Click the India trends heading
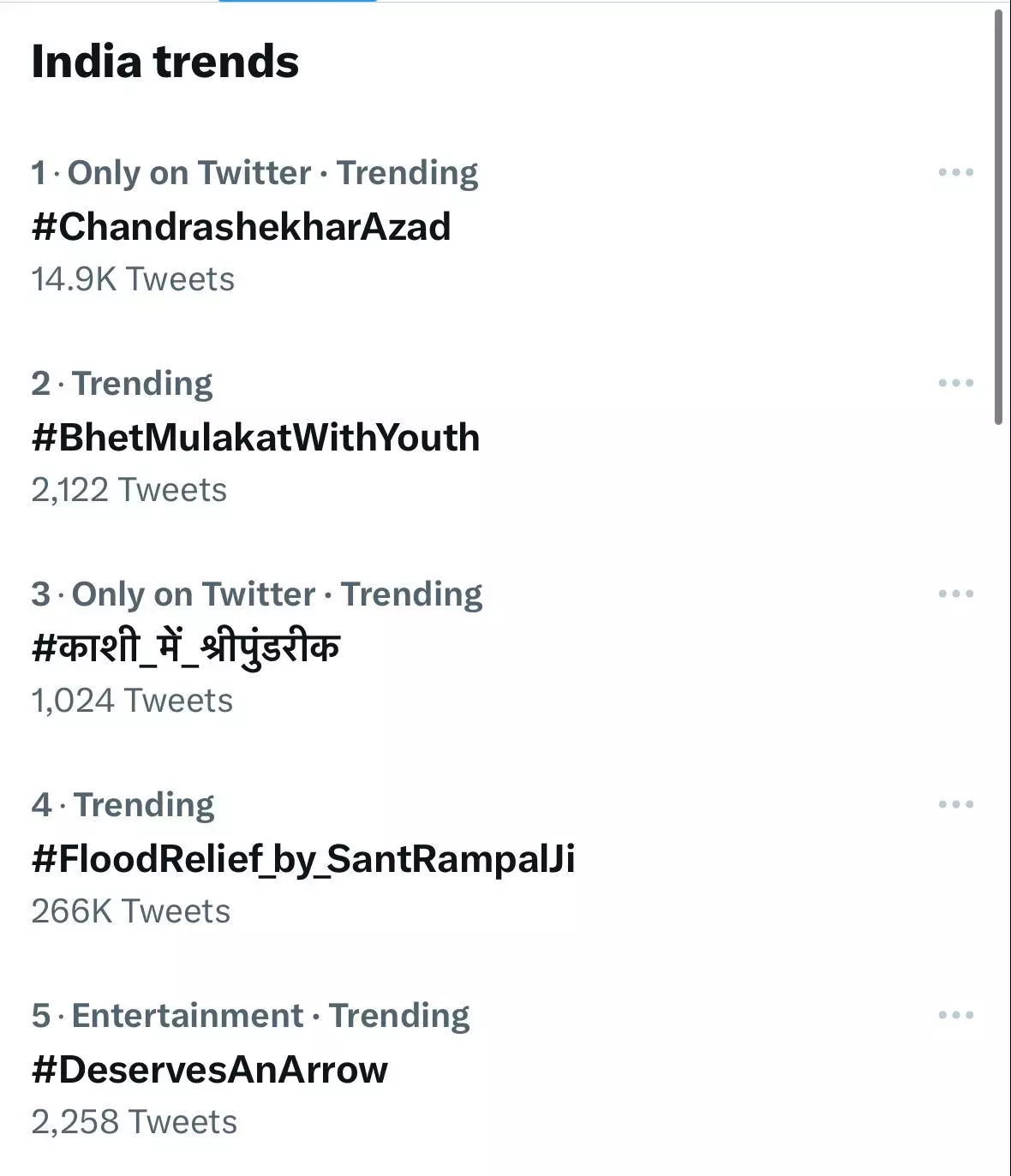Viewport: 1011px width, 1176px height. [x=165, y=62]
